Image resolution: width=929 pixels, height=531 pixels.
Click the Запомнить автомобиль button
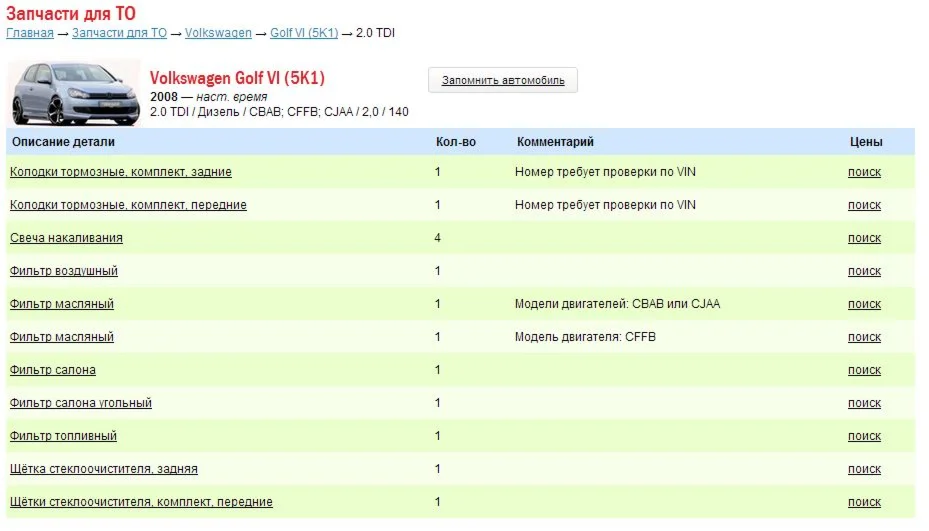pyautogui.click(x=503, y=81)
